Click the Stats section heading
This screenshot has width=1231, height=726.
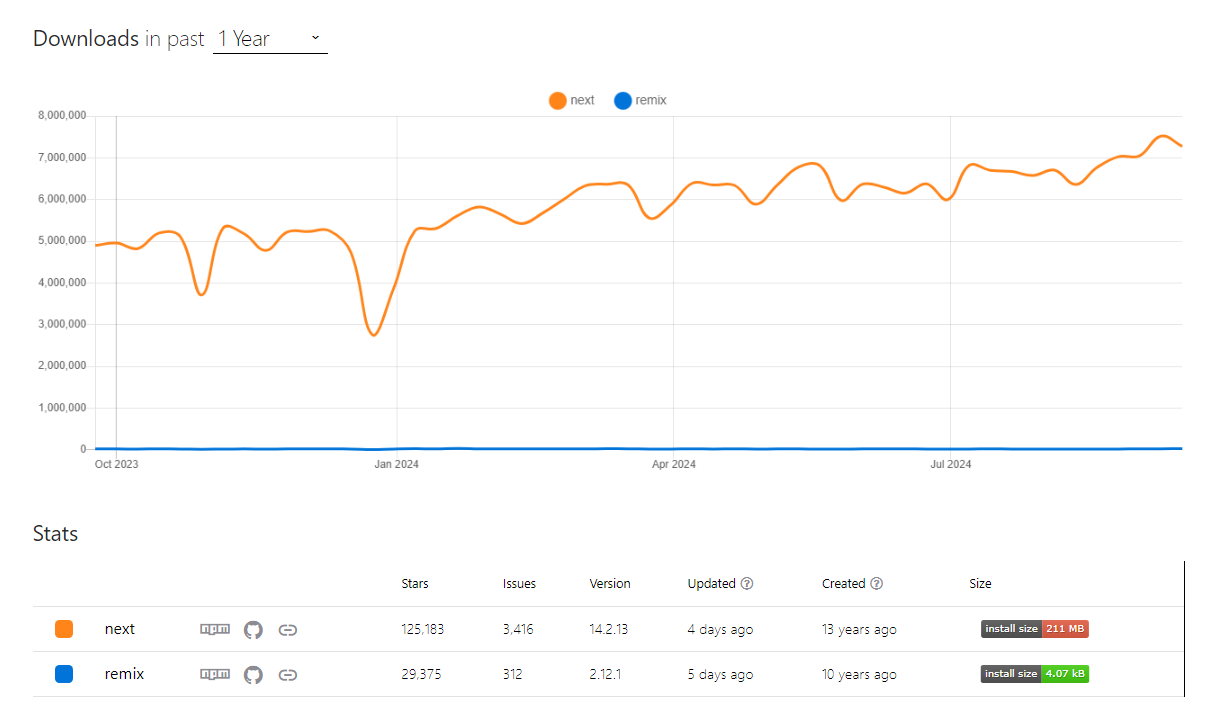(55, 534)
